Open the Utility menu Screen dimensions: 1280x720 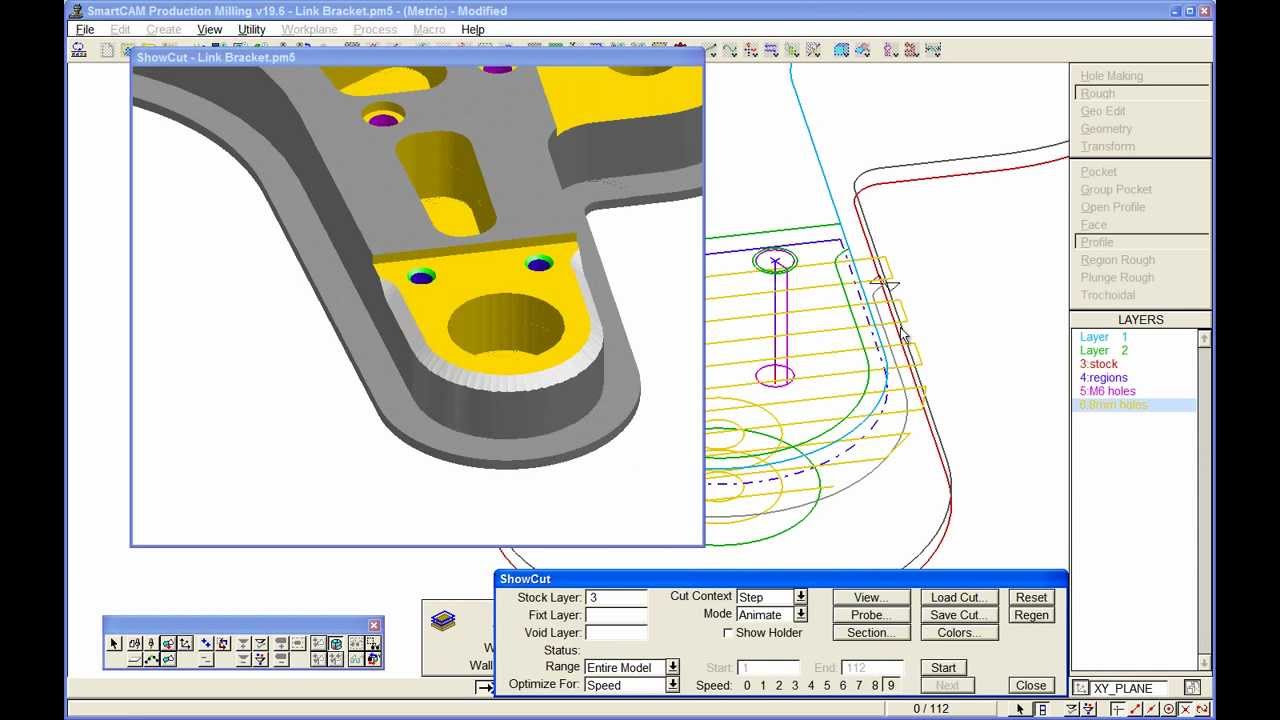pyautogui.click(x=251, y=30)
